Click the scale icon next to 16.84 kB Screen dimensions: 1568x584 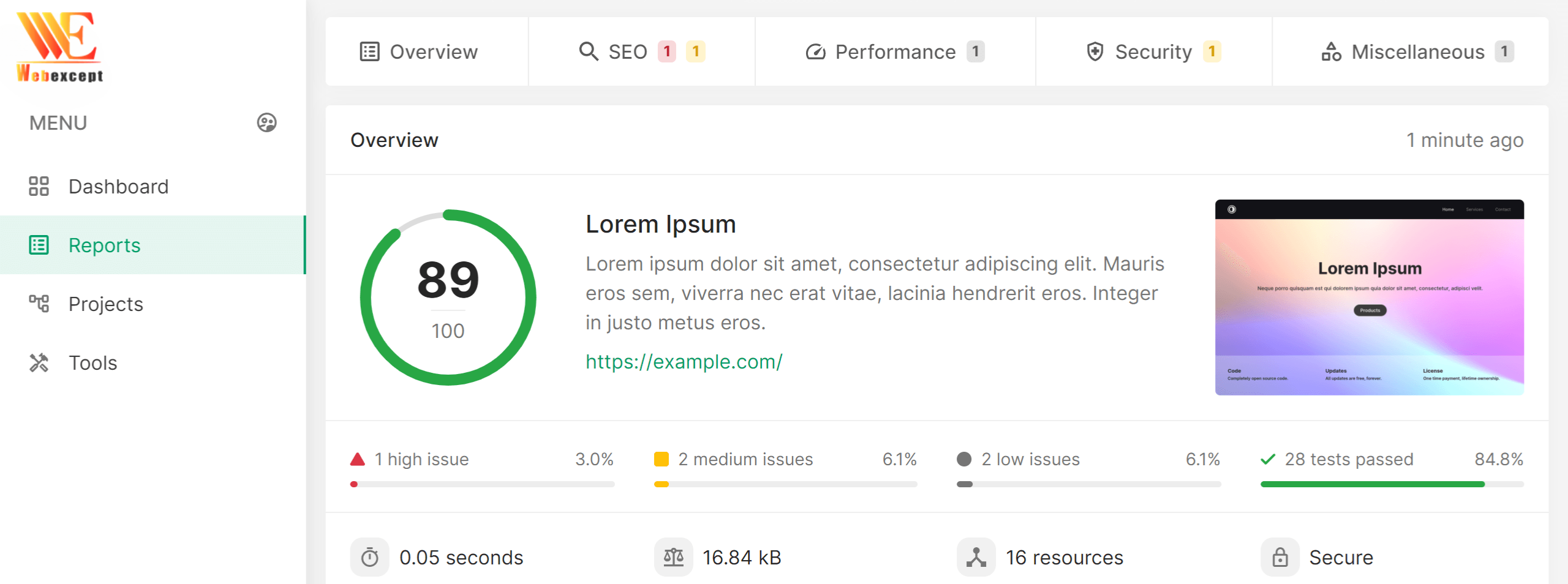[x=674, y=557]
